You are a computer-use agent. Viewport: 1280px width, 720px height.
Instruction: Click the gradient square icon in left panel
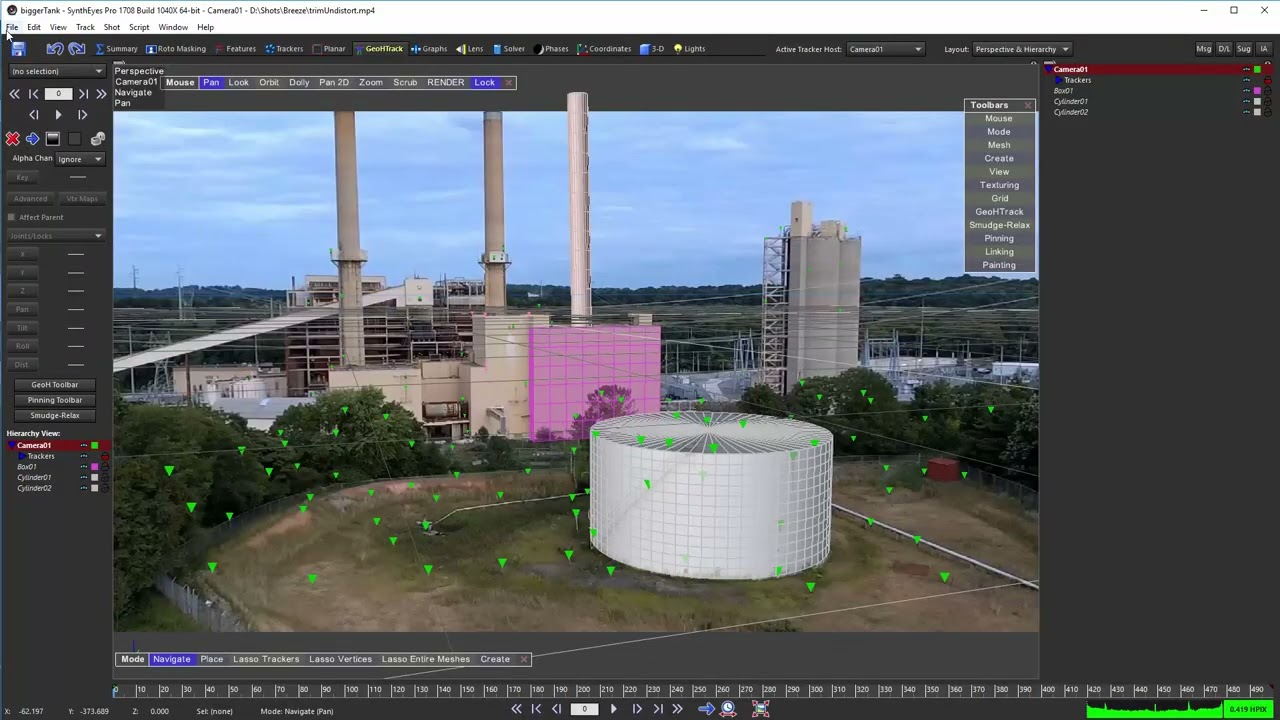(x=53, y=139)
